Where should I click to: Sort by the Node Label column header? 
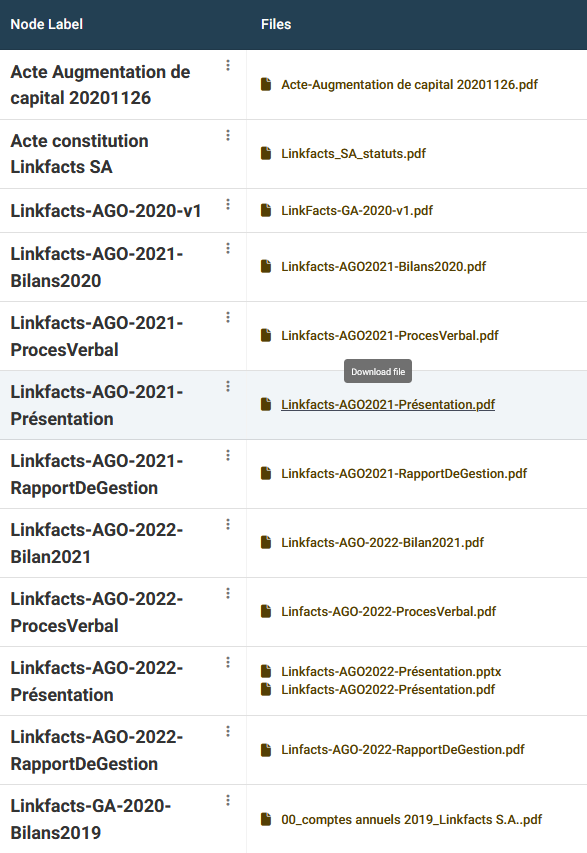[47, 24]
